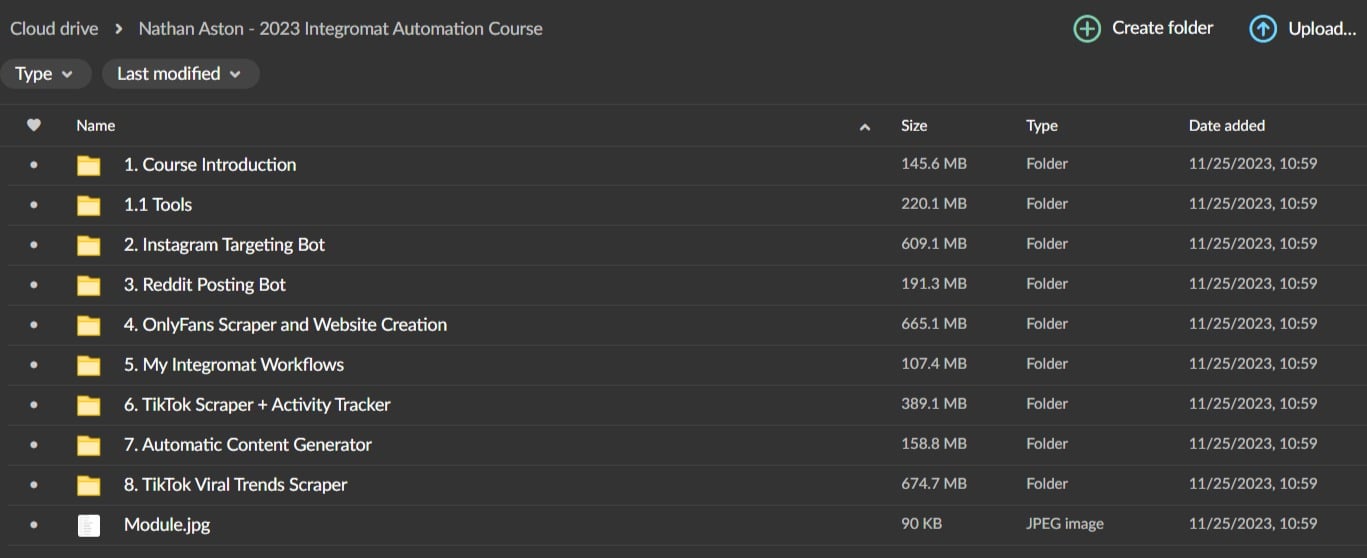Go to Cloud drive breadcrumb link
Screen dimensions: 1367x558
tap(54, 29)
